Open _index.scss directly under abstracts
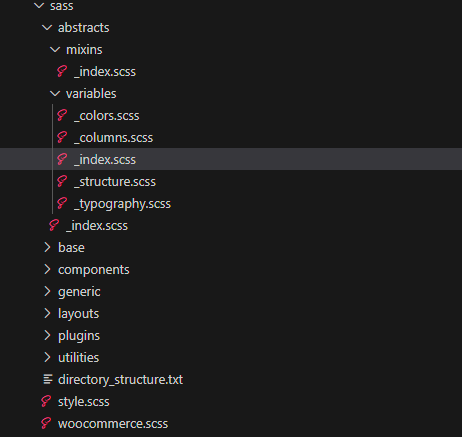This screenshot has height=437, width=462. (97, 226)
